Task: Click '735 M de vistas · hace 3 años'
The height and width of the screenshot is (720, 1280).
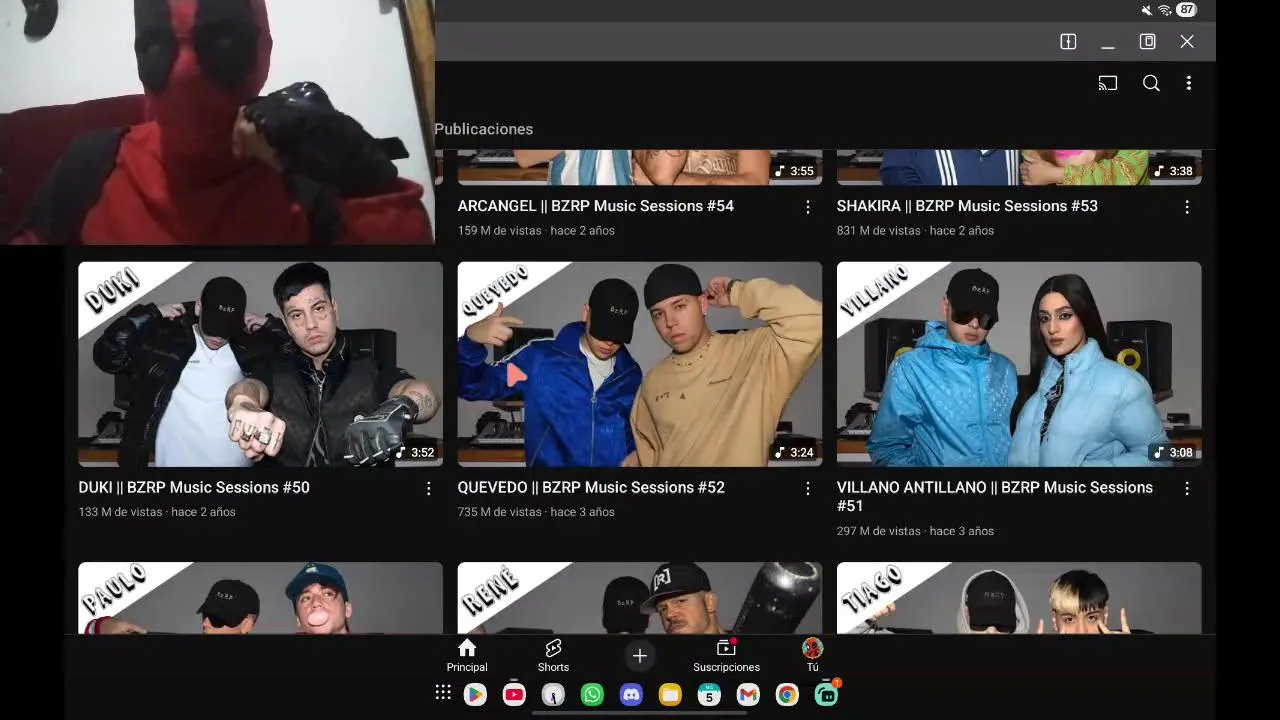Action: pos(536,512)
